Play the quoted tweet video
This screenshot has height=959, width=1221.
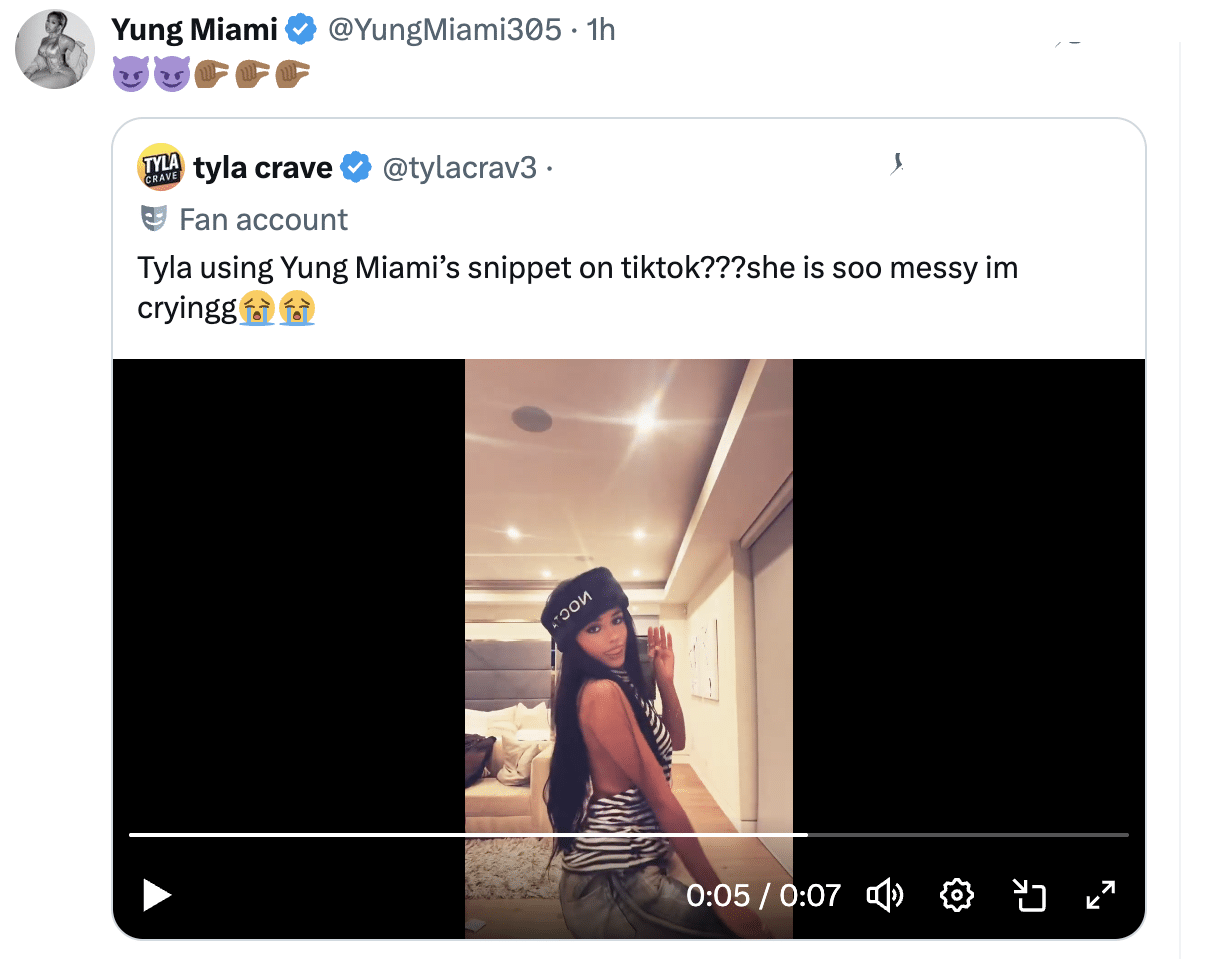157,894
